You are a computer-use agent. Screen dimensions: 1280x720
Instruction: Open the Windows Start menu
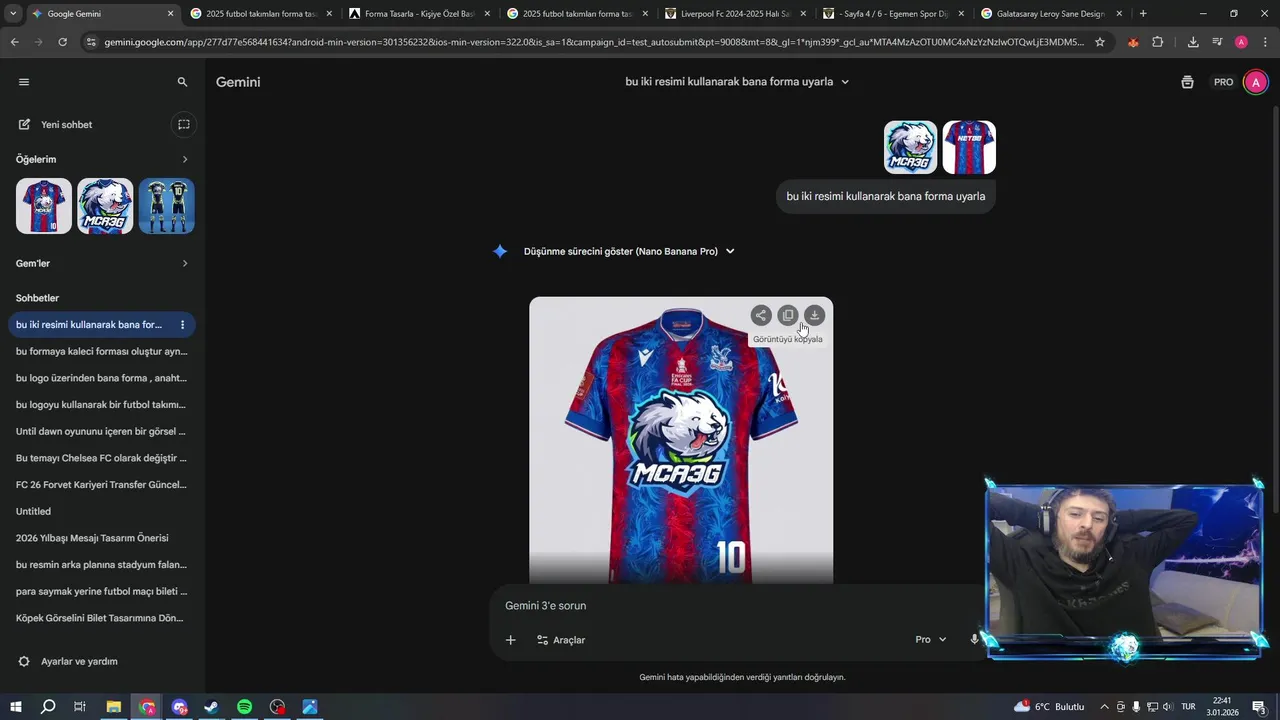click(15, 707)
